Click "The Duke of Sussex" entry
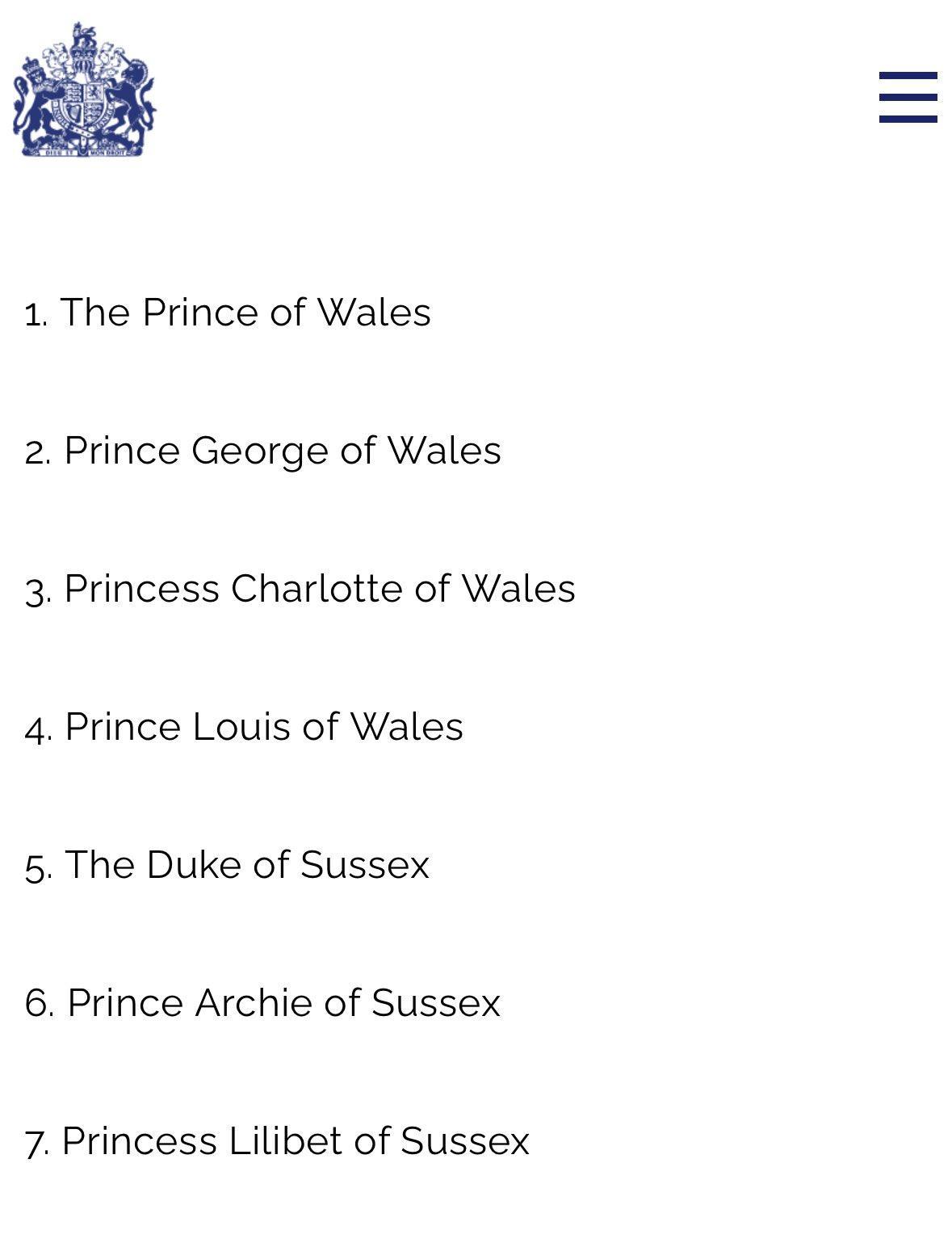Image resolution: width=952 pixels, height=1247 pixels. click(246, 865)
